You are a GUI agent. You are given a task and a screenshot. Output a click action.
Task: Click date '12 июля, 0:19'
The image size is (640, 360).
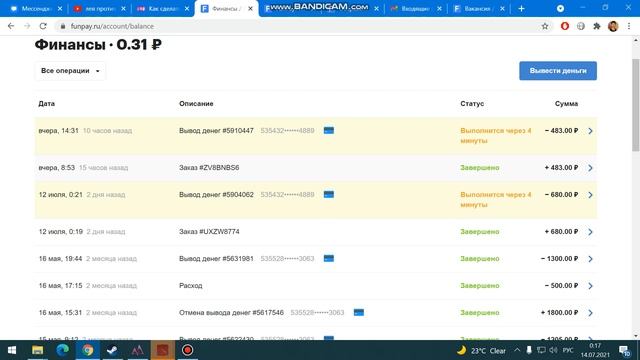60,232
